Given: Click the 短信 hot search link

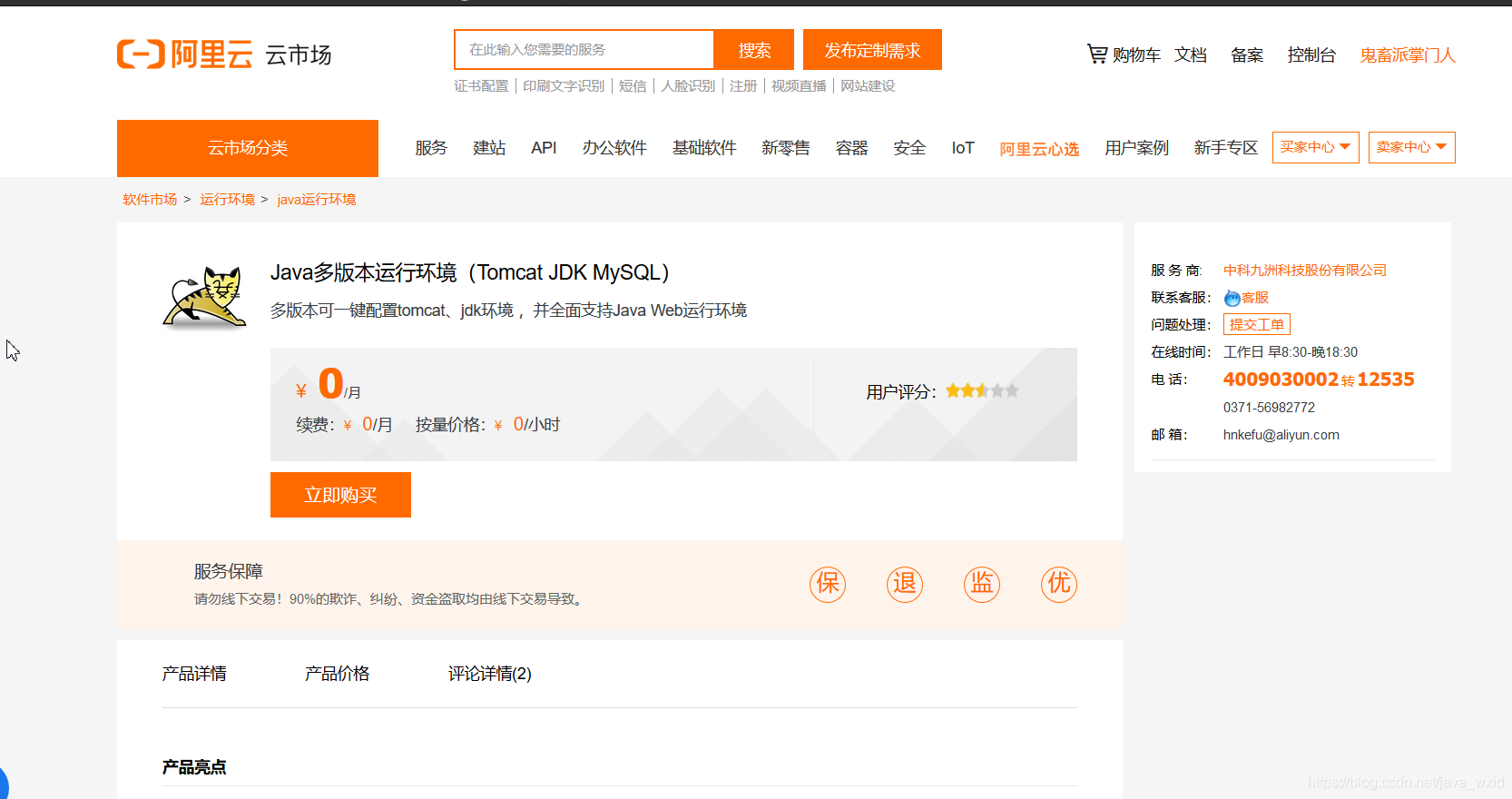Looking at the screenshot, I should (633, 86).
